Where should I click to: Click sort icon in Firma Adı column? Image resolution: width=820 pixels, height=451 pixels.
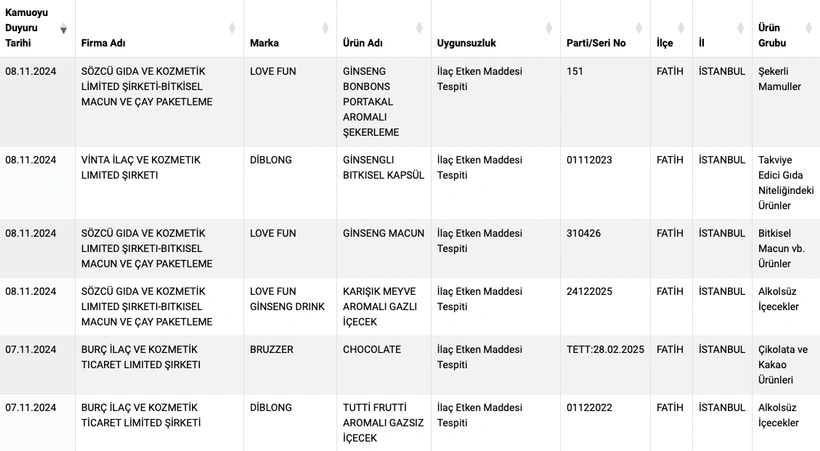232,28
